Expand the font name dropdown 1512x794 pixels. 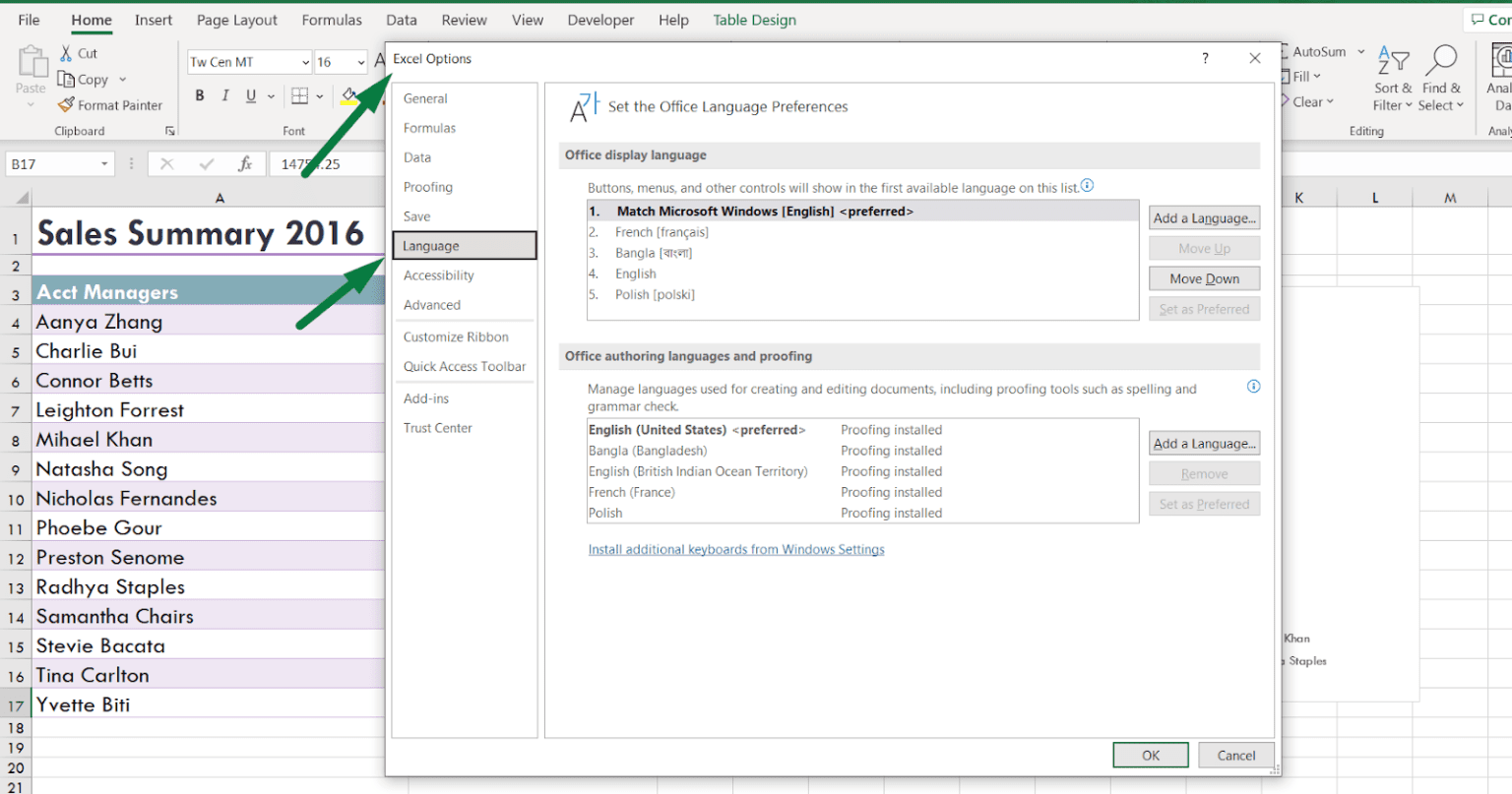[305, 62]
